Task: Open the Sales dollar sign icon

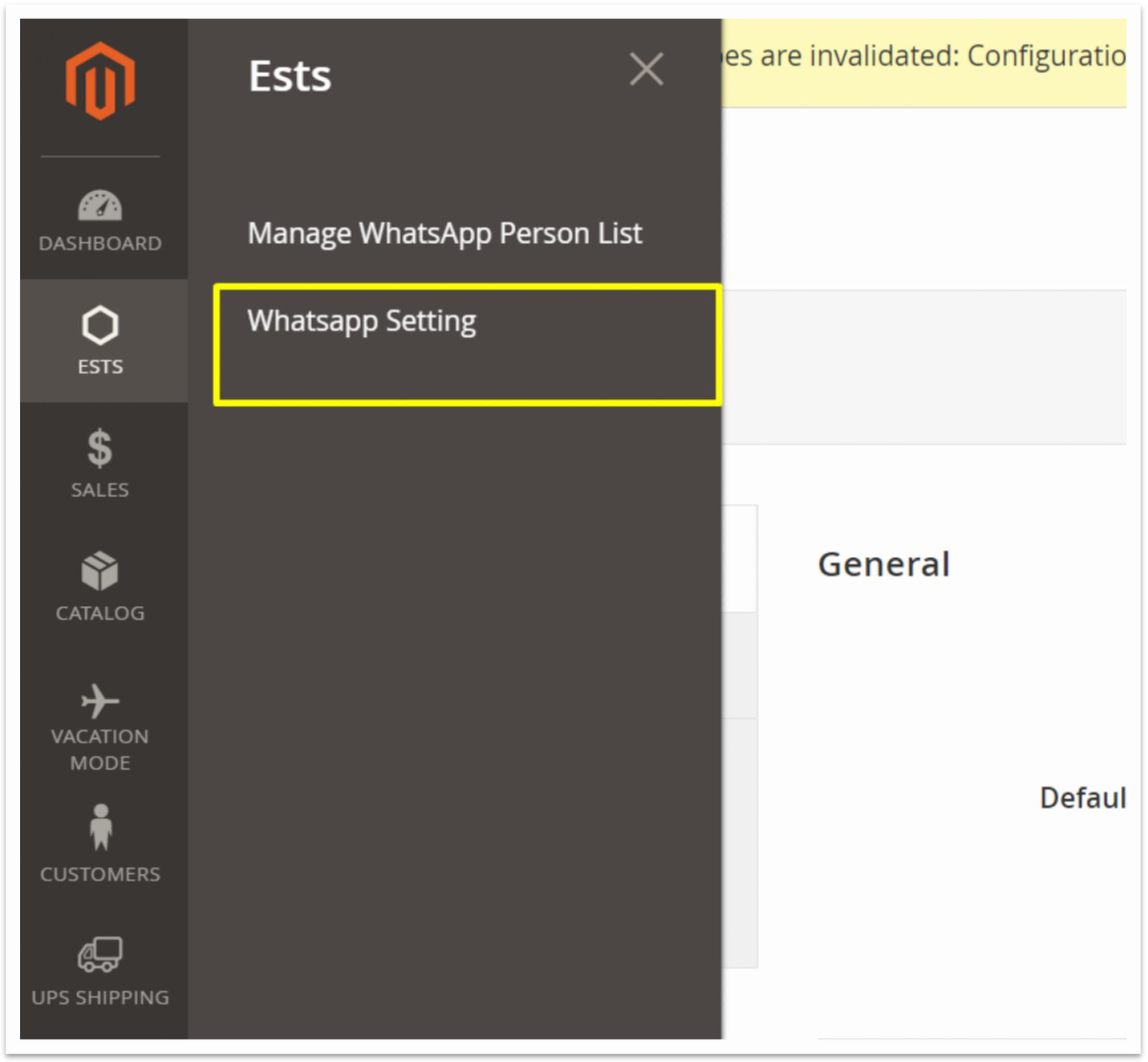Action: 100,448
